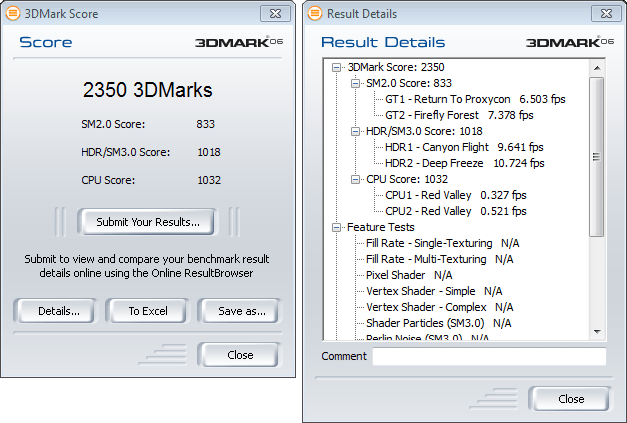Click into the Comment input field
The height and width of the screenshot is (423, 627).
[489, 356]
